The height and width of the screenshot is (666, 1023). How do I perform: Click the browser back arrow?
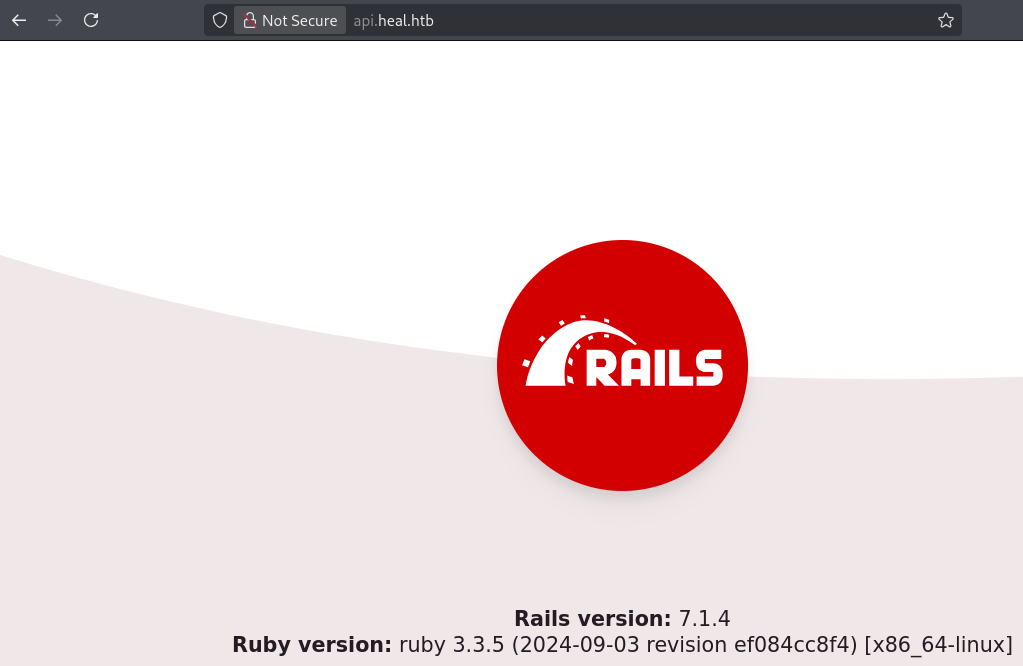click(19, 20)
